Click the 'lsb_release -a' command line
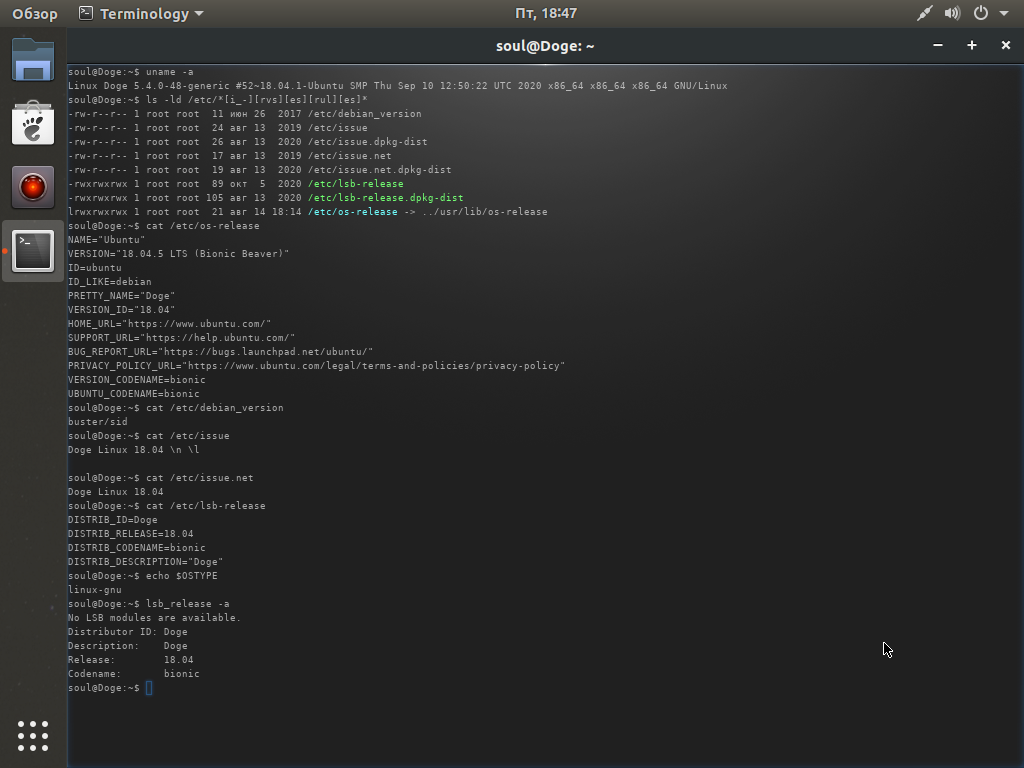1024x768 pixels. (149, 603)
